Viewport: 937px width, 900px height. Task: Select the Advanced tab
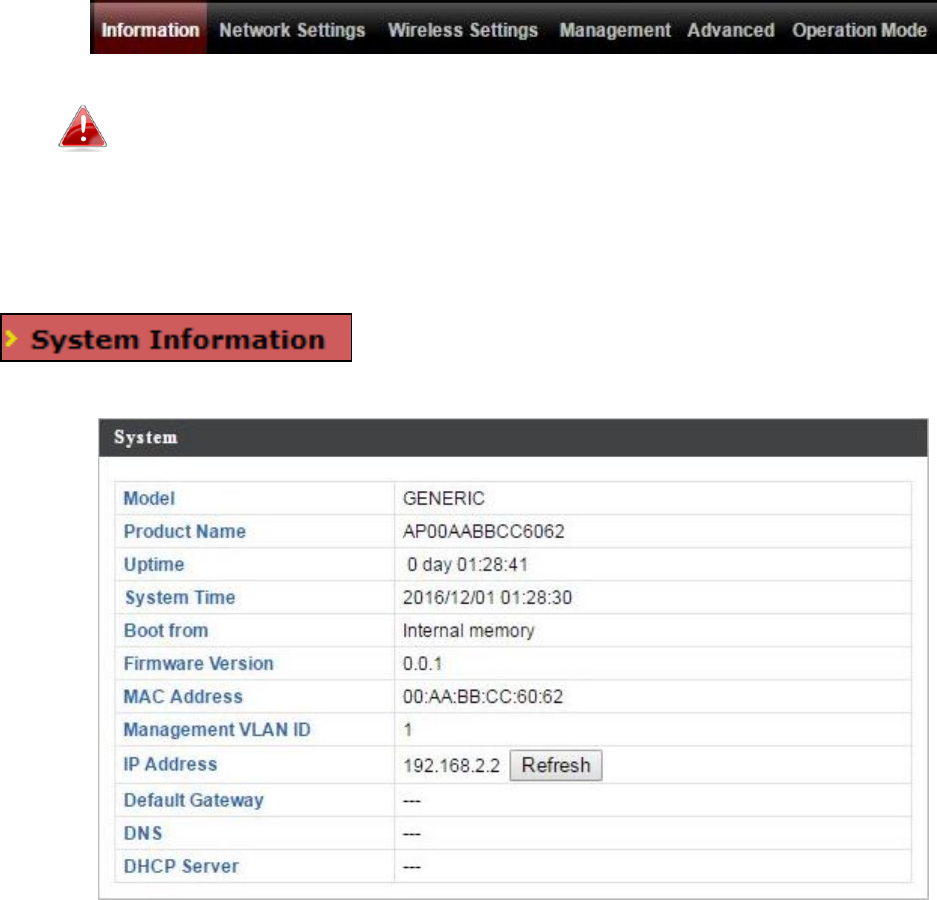click(x=731, y=30)
